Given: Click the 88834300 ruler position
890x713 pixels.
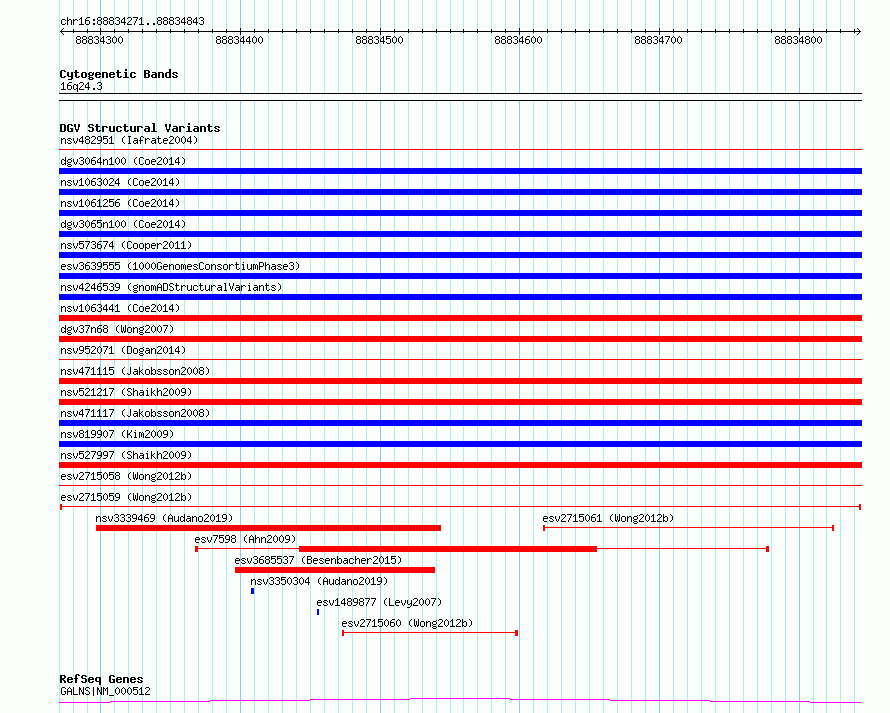Looking at the screenshot, I should coord(99,40).
